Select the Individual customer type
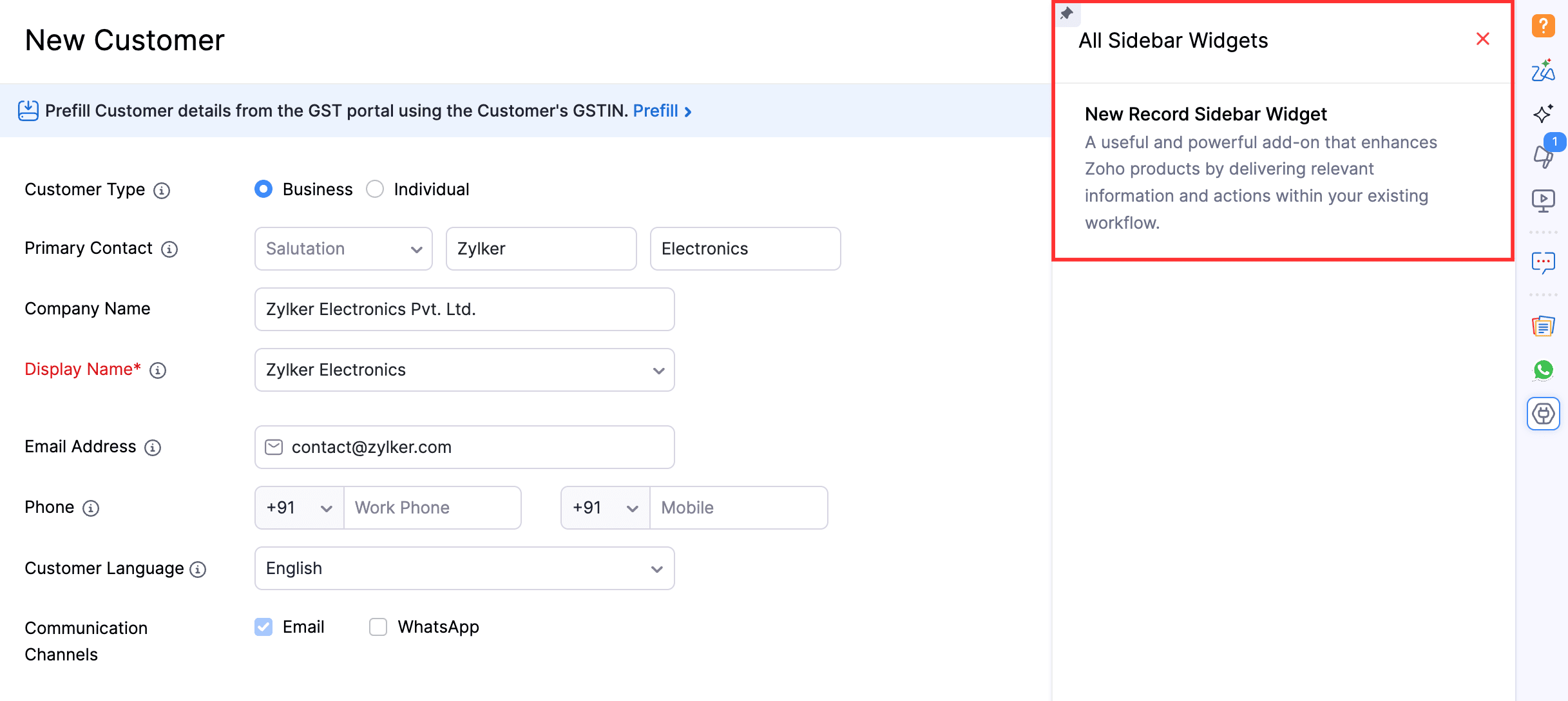1568x701 pixels. [375, 189]
